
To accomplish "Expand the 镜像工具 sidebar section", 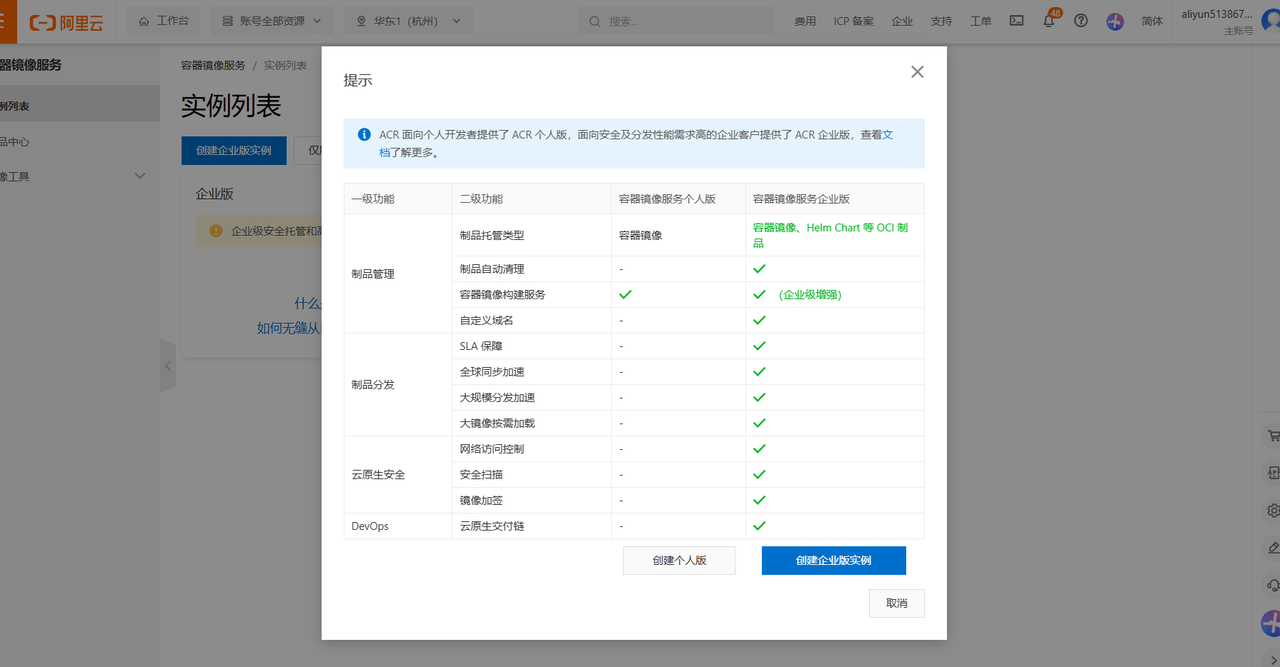I will click(x=139, y=176).
